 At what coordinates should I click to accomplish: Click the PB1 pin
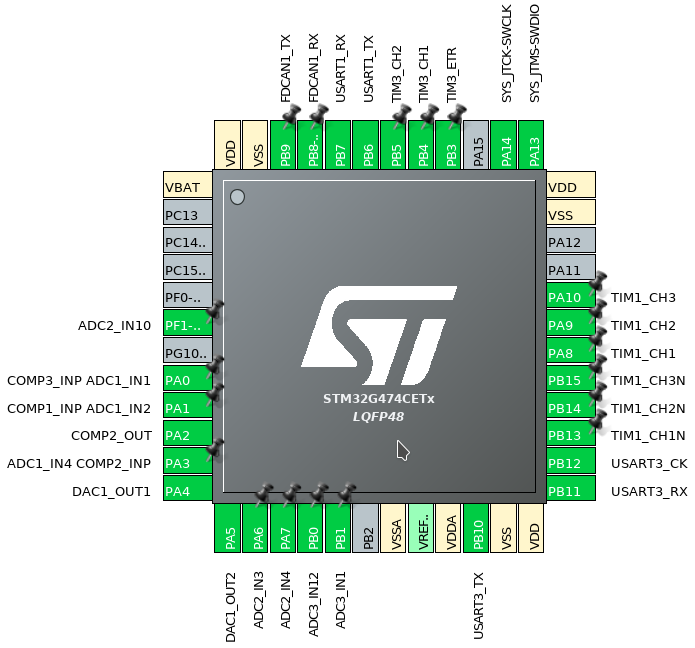(338, 528)
